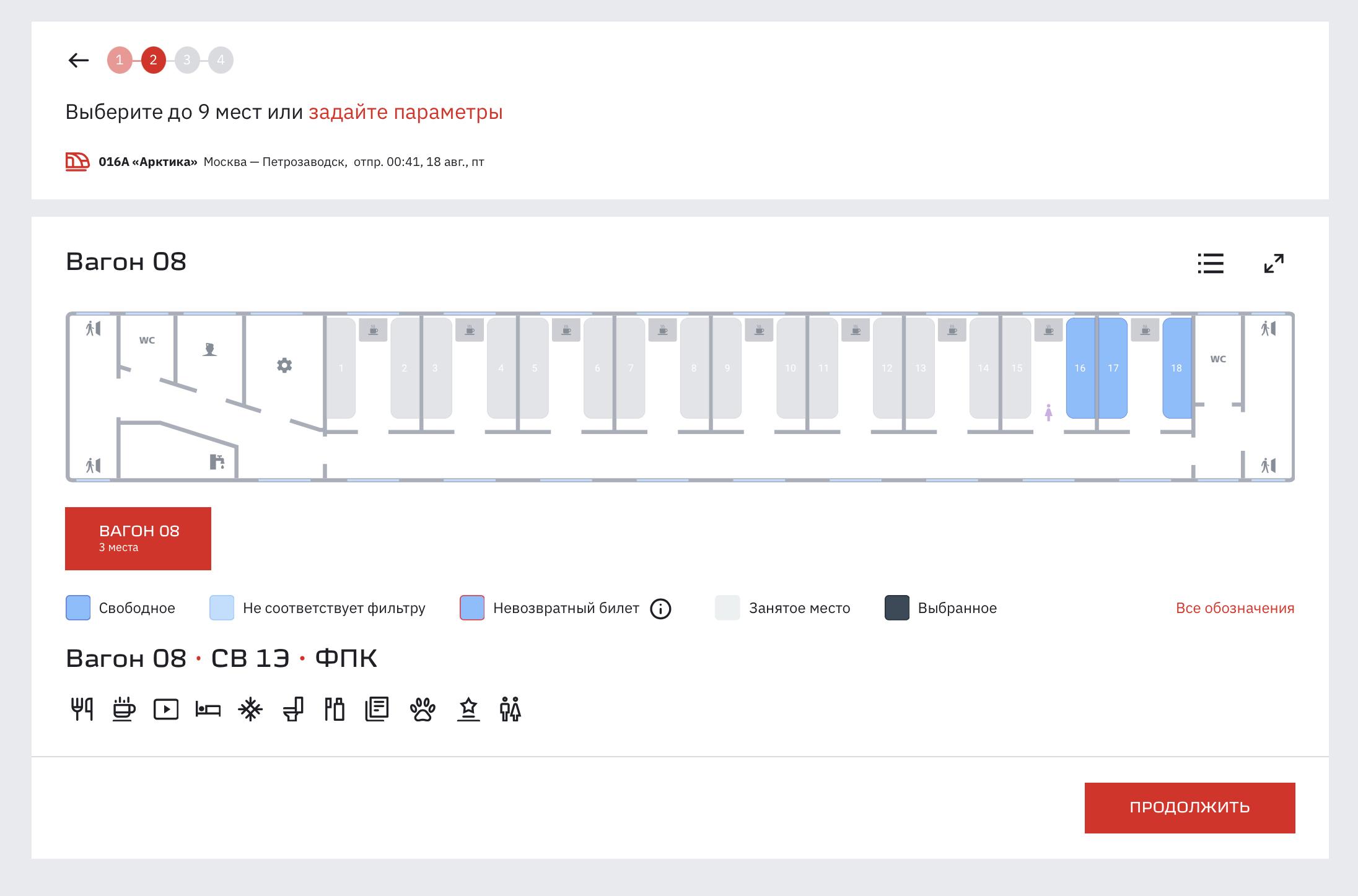
Task: Select free seat 17
Action: (x=1113, y=368)
